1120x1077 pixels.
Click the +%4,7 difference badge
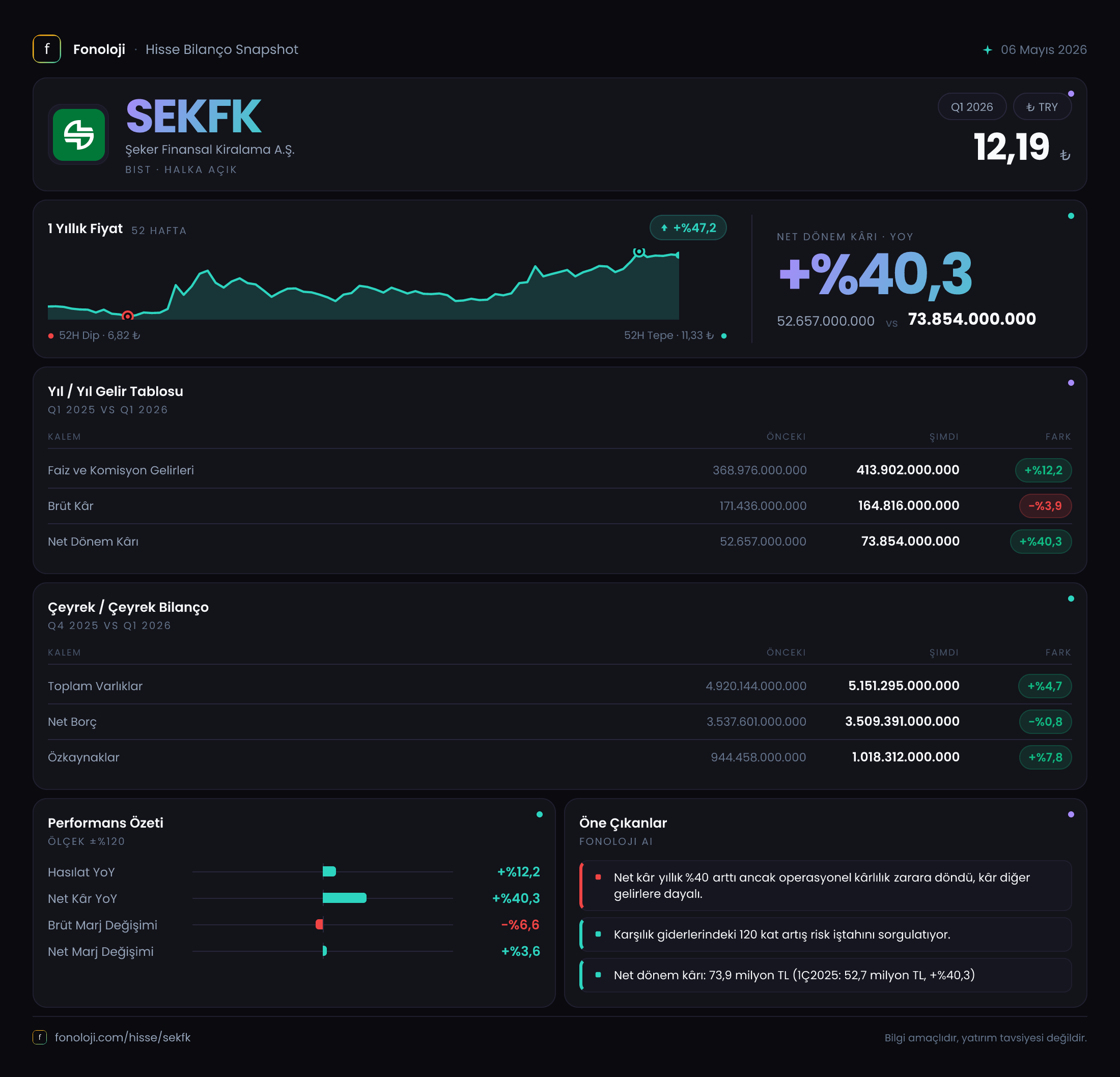point(1045,686)
